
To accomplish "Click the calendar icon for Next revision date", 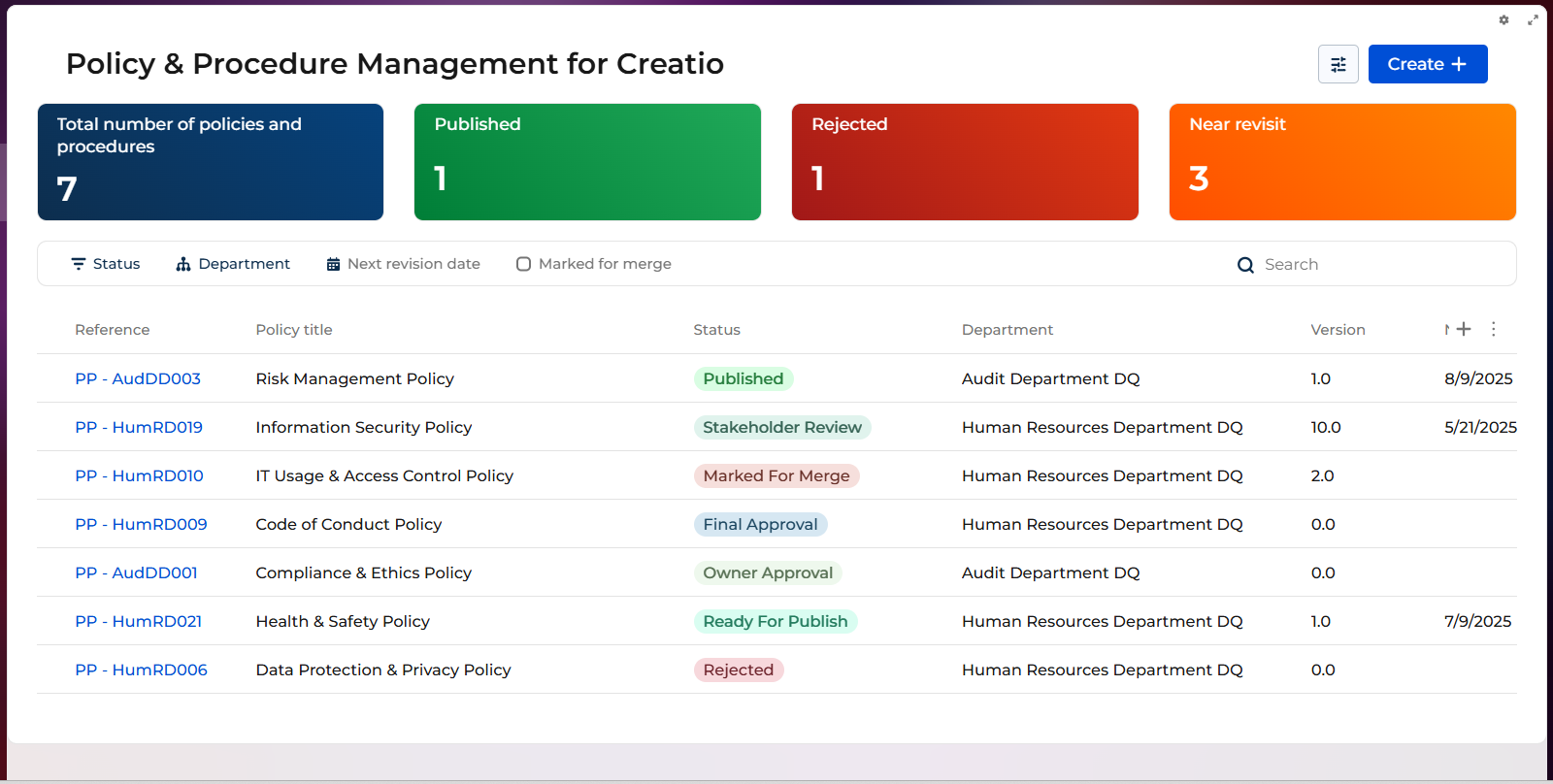I will (x=333, y=264).
